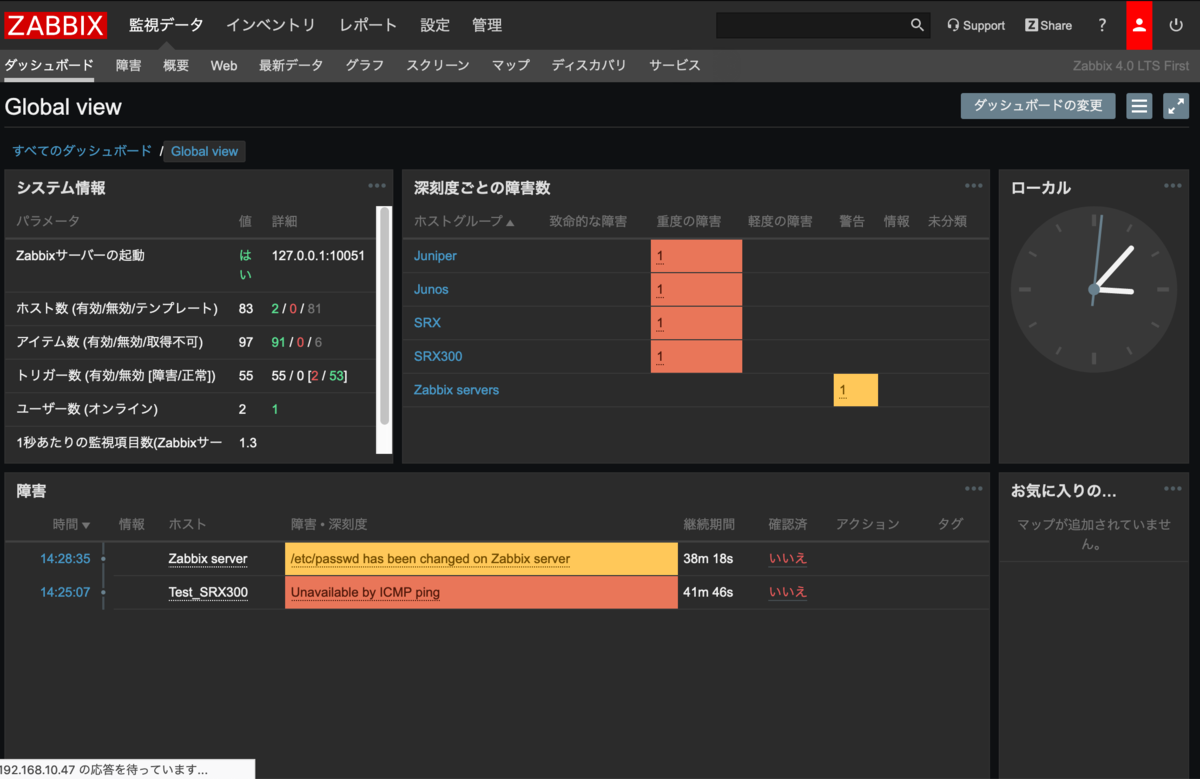The image size is (1200, 779).
Task: Open Zabbix server host menu
Action: click(x=208, y=559)
